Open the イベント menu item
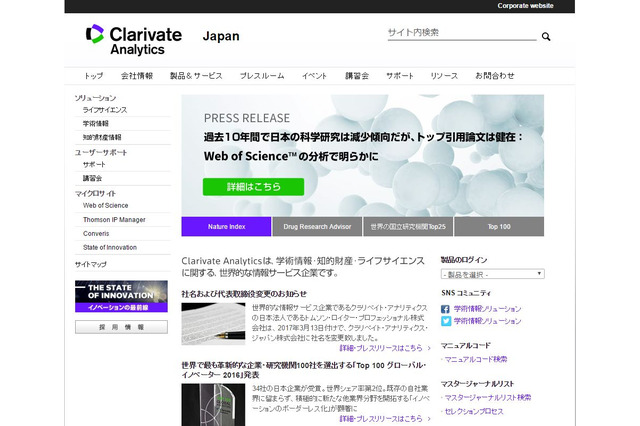 click(x=314, y=76)
